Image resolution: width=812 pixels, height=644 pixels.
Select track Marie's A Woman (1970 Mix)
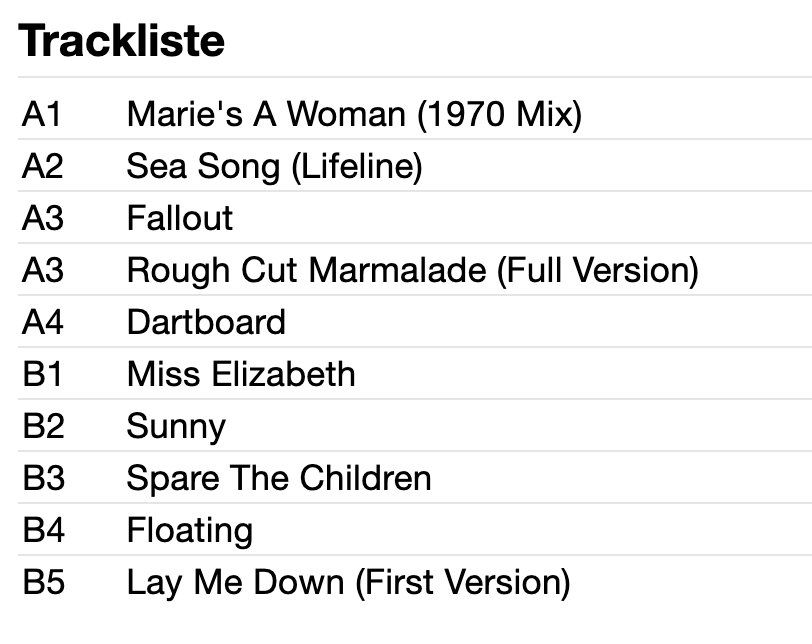tap(355, 114)
